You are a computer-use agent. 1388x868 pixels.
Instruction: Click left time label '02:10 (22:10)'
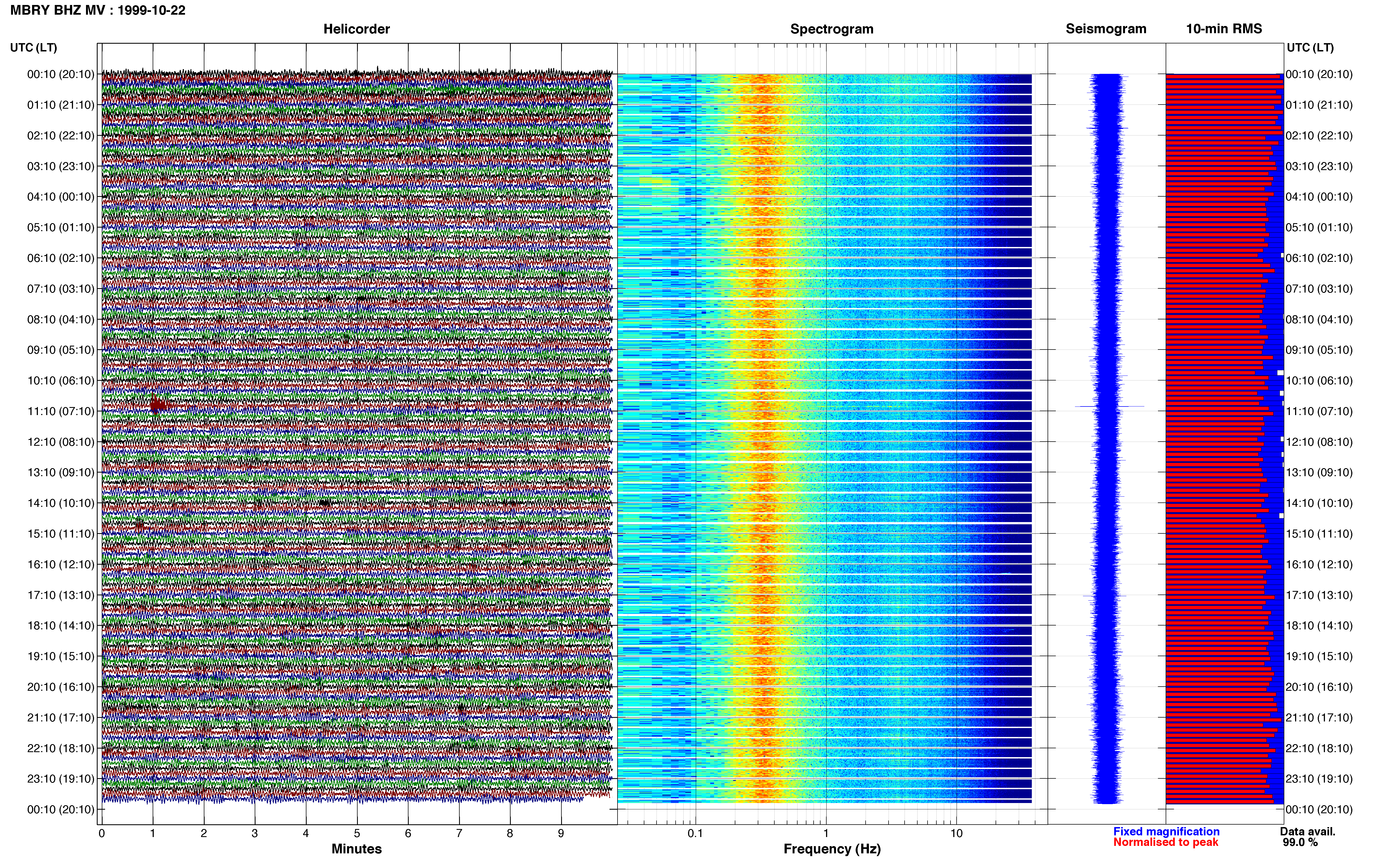(x=61, y=135)
